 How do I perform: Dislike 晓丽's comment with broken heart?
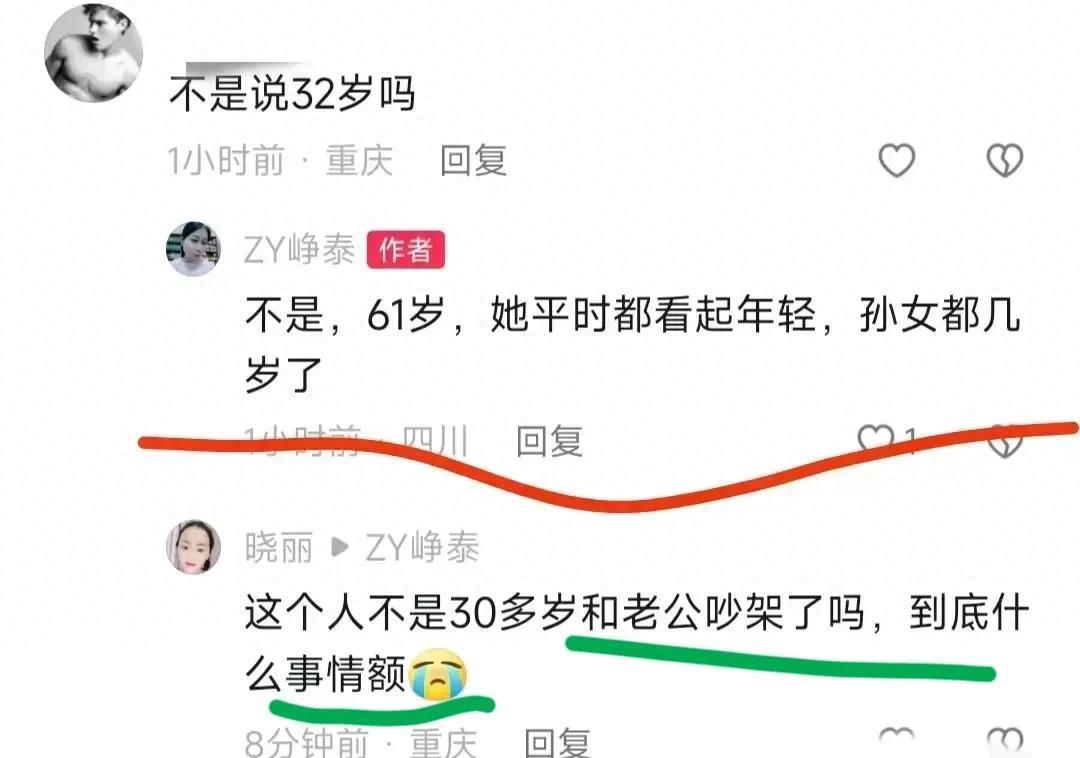tap(1005, 740)
